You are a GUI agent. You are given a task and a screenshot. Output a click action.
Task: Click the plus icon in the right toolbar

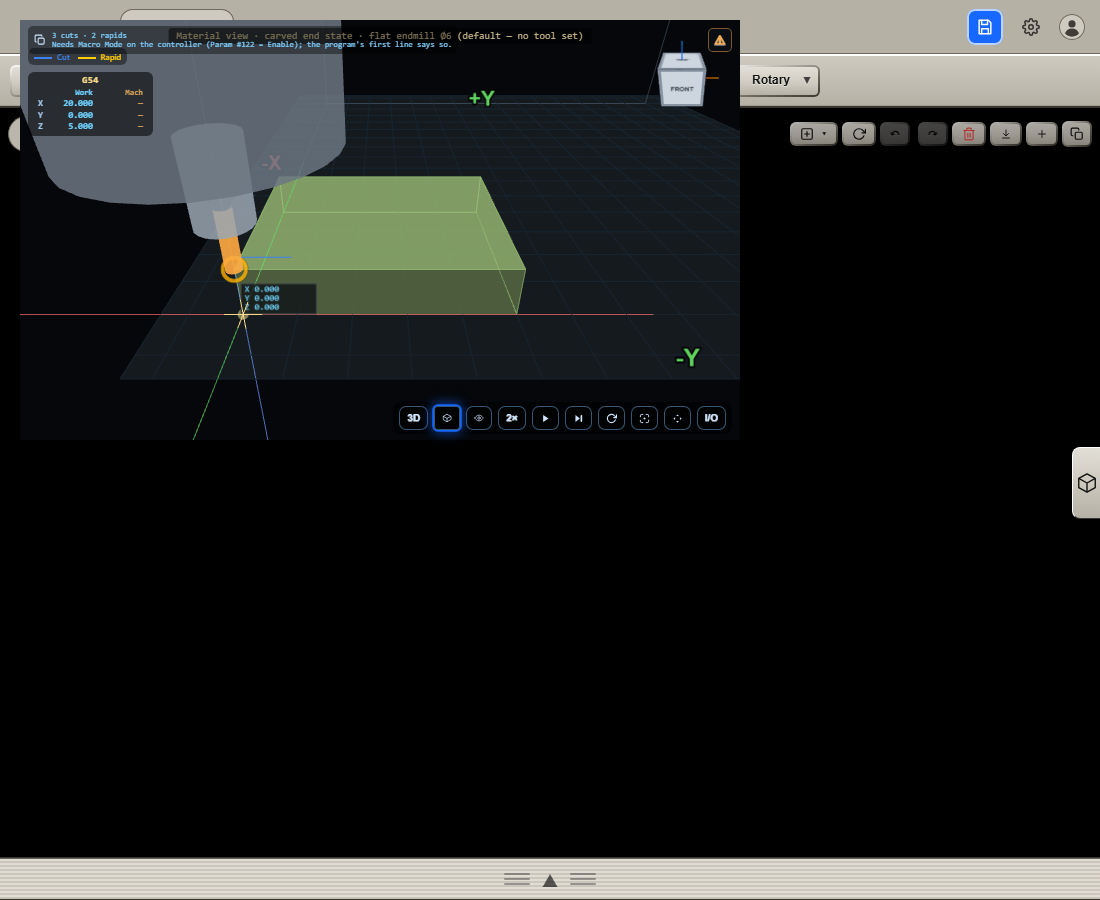[1042, 134]
